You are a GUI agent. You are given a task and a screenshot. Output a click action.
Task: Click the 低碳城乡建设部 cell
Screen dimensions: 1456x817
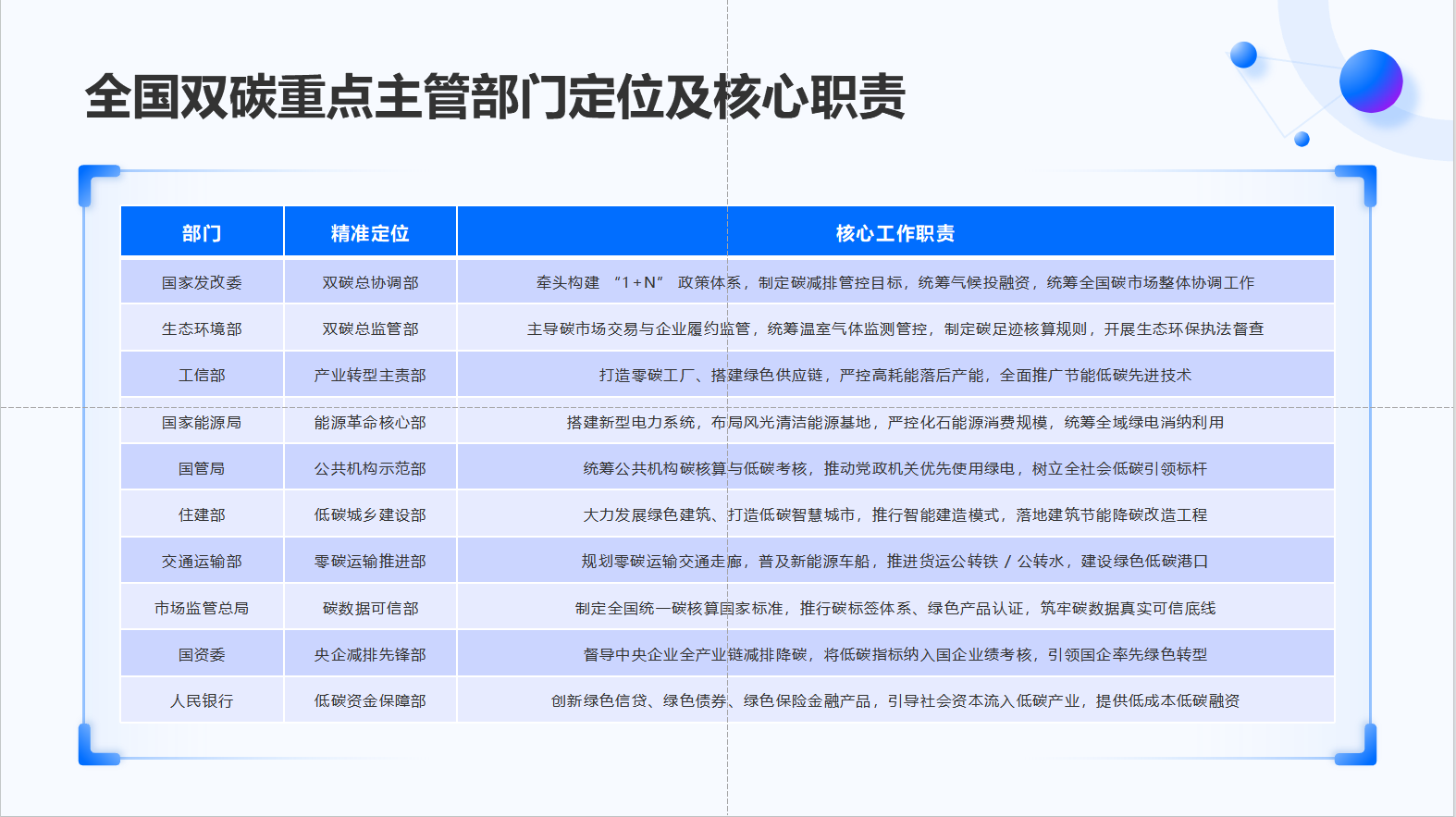pyautogui.click(x=370, y=514)
